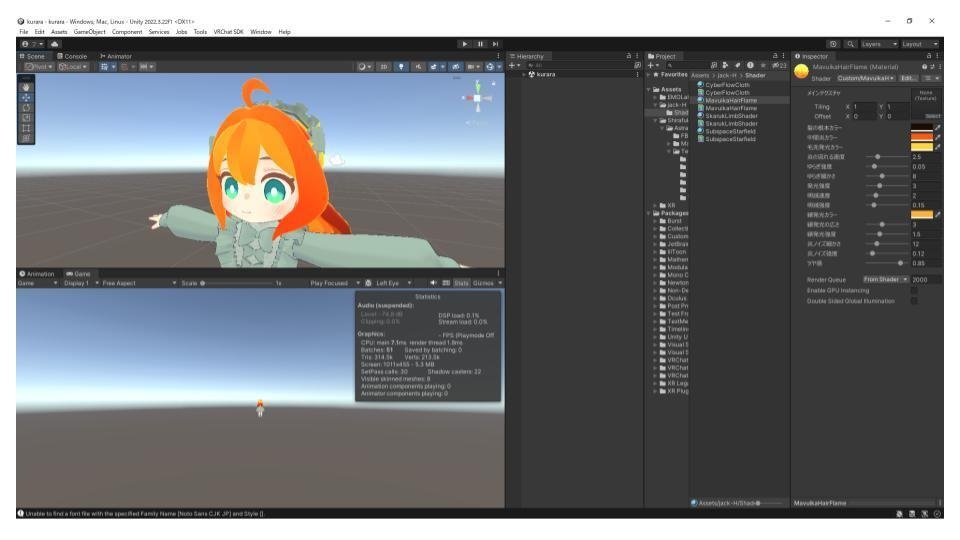Click the shader Edit button
Image resolution: width=960 pixels, height=540 pixels.
tap(908, 78)
